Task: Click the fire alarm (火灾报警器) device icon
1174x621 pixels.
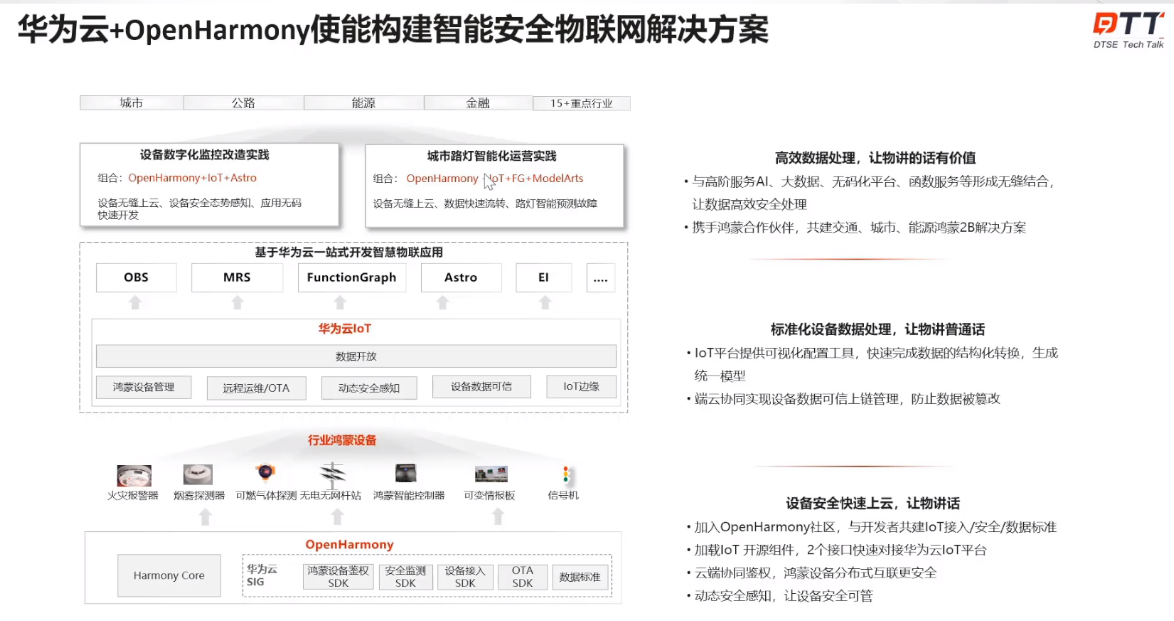Action: pyautogui.click(x=134, y=475)
